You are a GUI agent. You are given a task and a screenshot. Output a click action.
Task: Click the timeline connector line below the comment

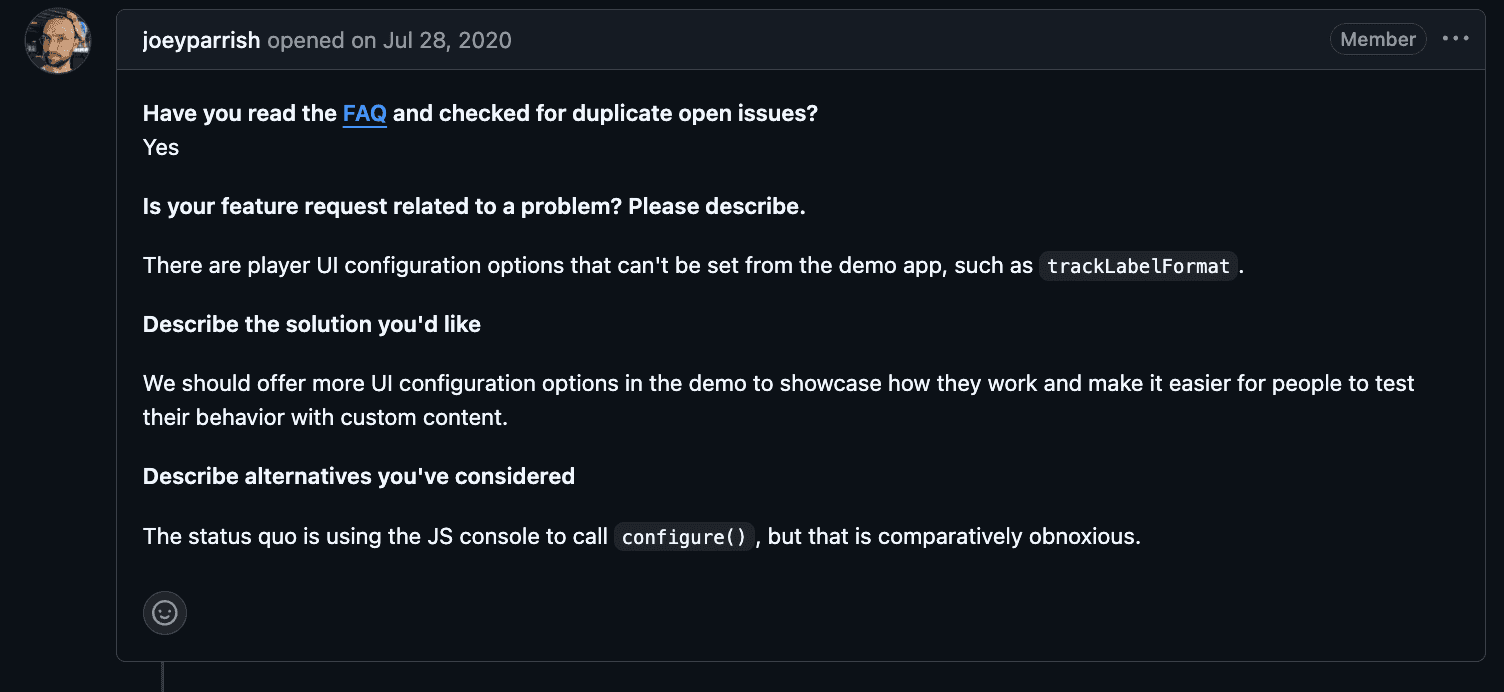(162, 676)
